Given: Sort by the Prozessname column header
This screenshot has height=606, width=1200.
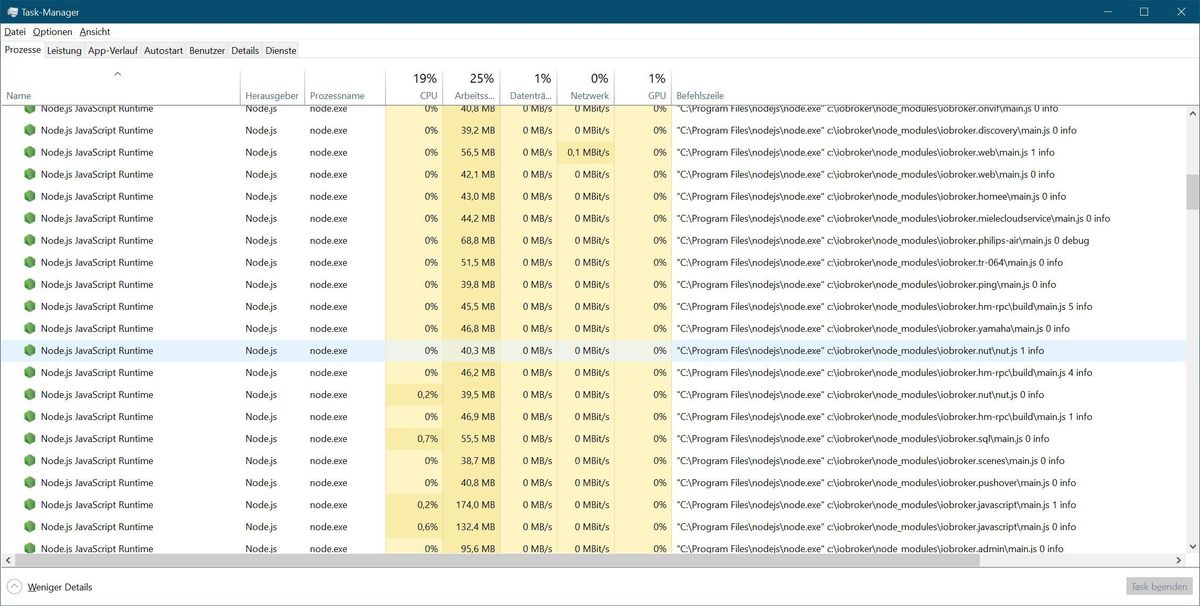Looking at the screenshot, I should [345, 87].
